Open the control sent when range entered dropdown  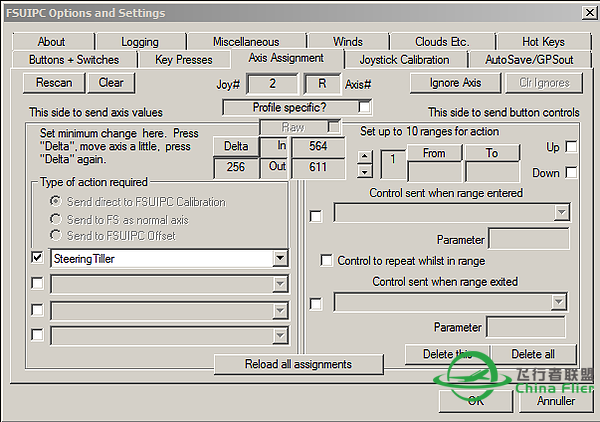[x=561, y=213]
